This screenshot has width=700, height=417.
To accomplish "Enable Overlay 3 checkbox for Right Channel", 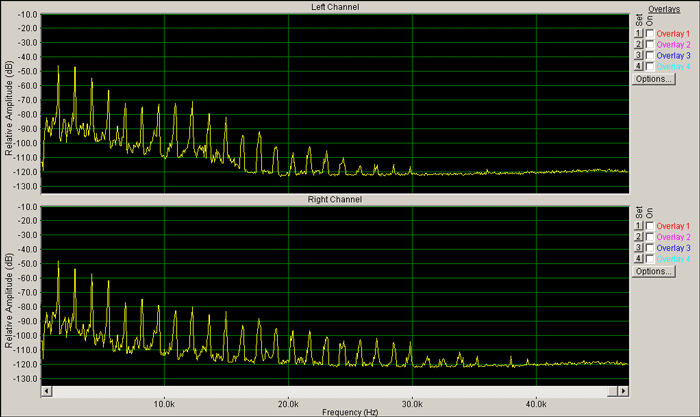I will coord(650,248).
